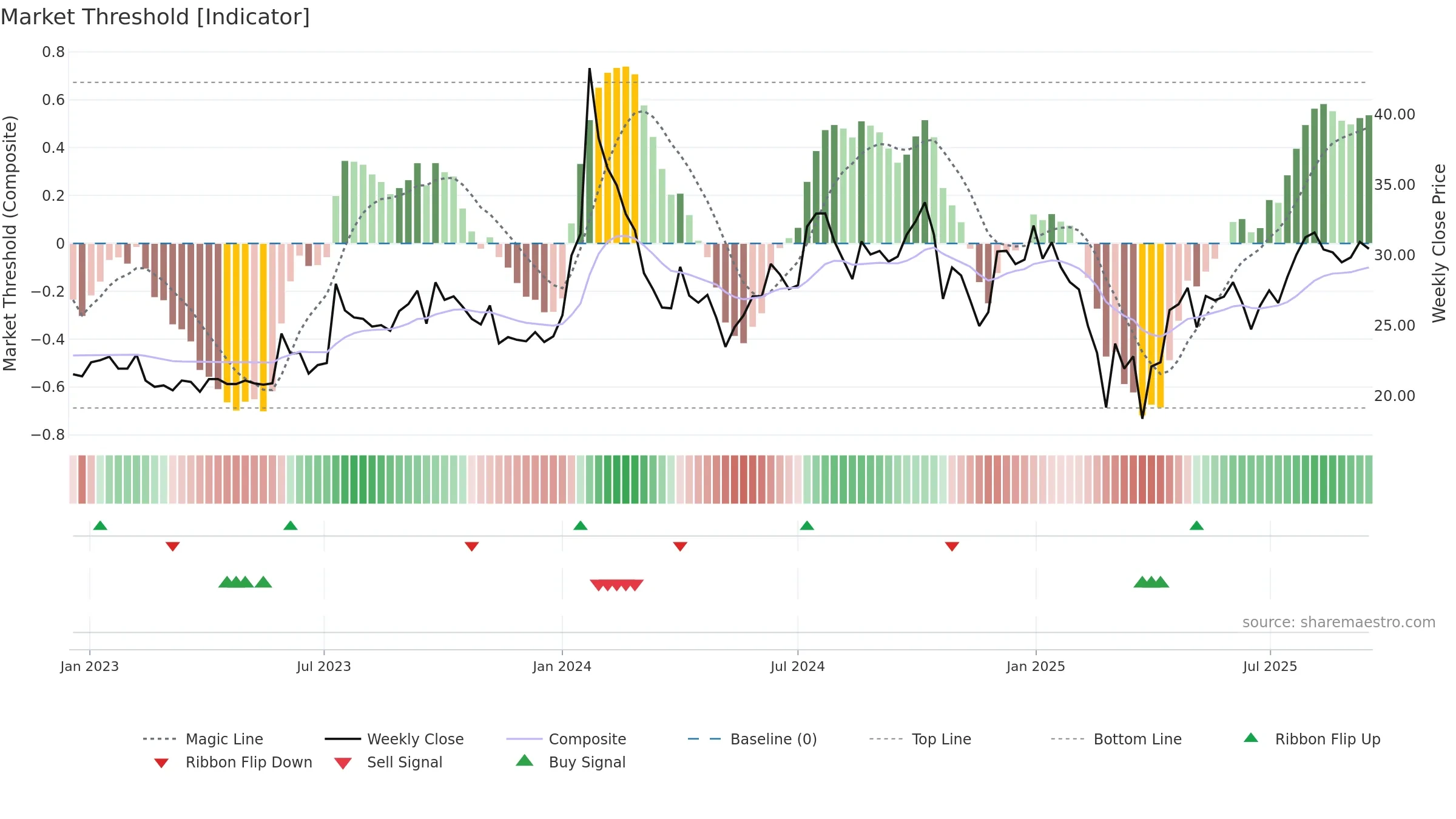Click the Jul 2024 x-axis label
Image resolution: width=1456 pixels, height=819 pixels.
tap(798, 667)
